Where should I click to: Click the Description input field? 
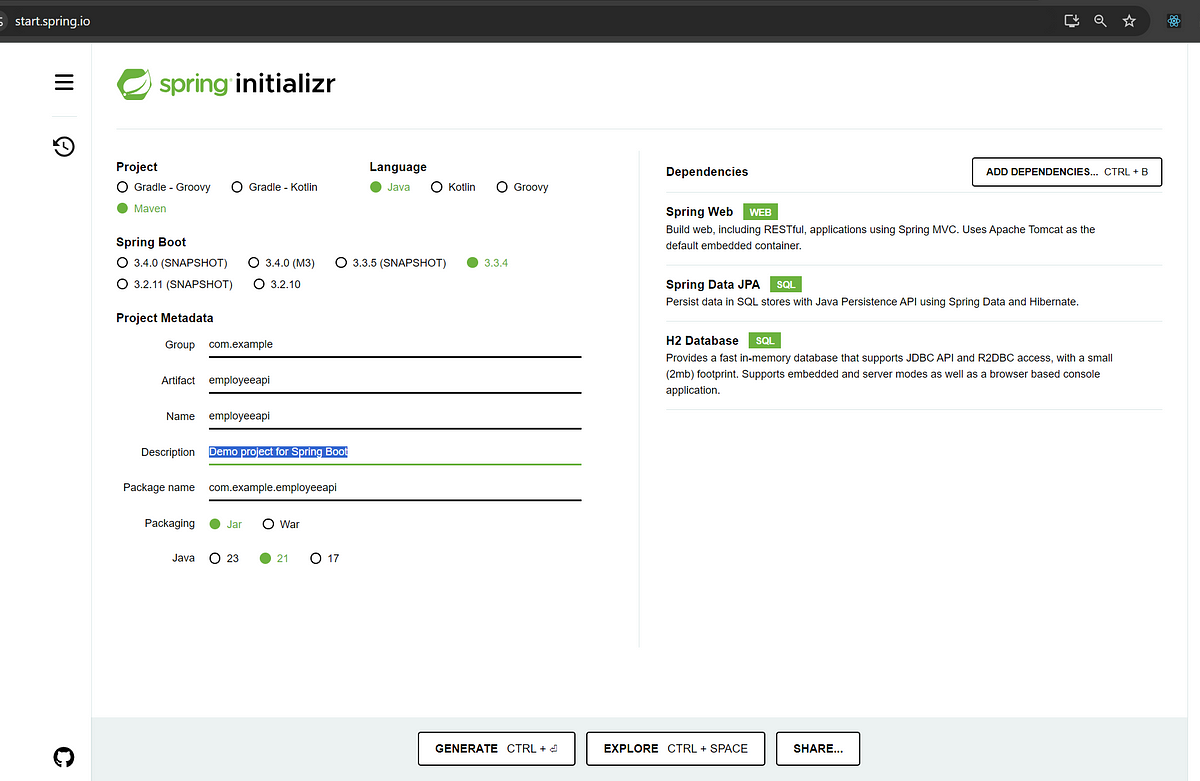395,452
